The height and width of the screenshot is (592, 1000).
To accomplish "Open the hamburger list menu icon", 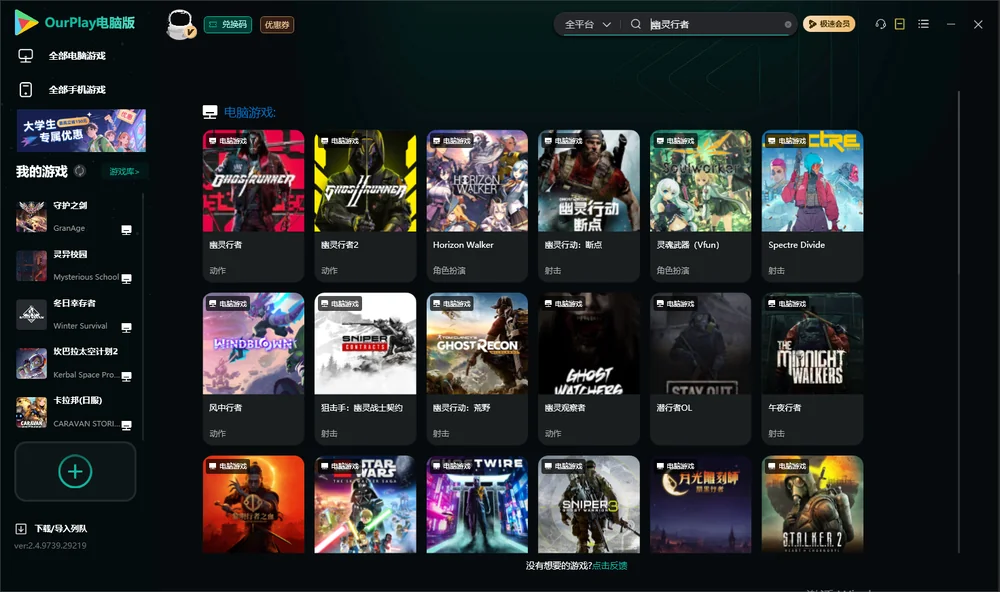I will (x=923, y=24).
